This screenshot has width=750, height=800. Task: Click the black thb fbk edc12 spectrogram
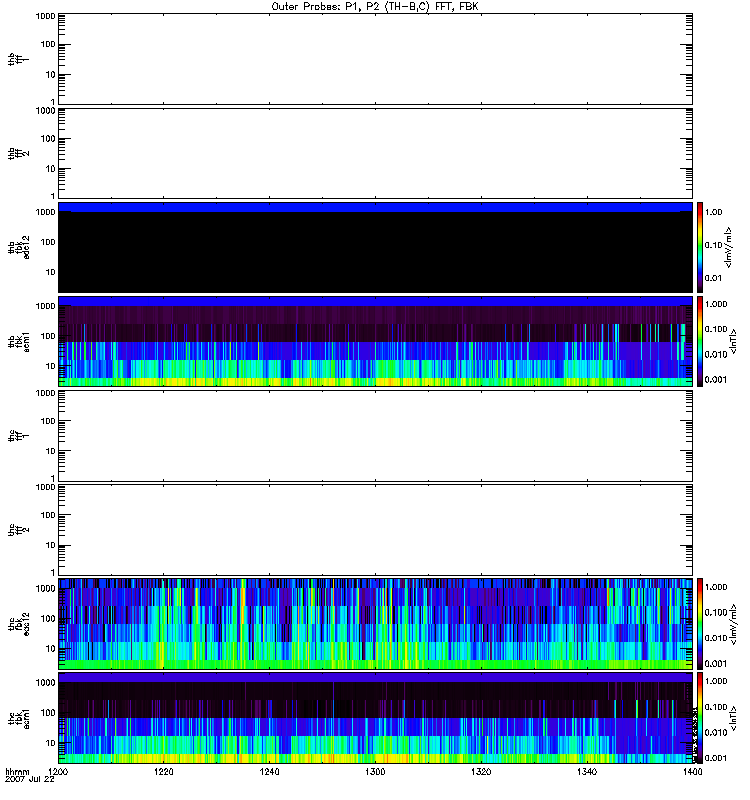pyautogui.click(x=376, y=247)
